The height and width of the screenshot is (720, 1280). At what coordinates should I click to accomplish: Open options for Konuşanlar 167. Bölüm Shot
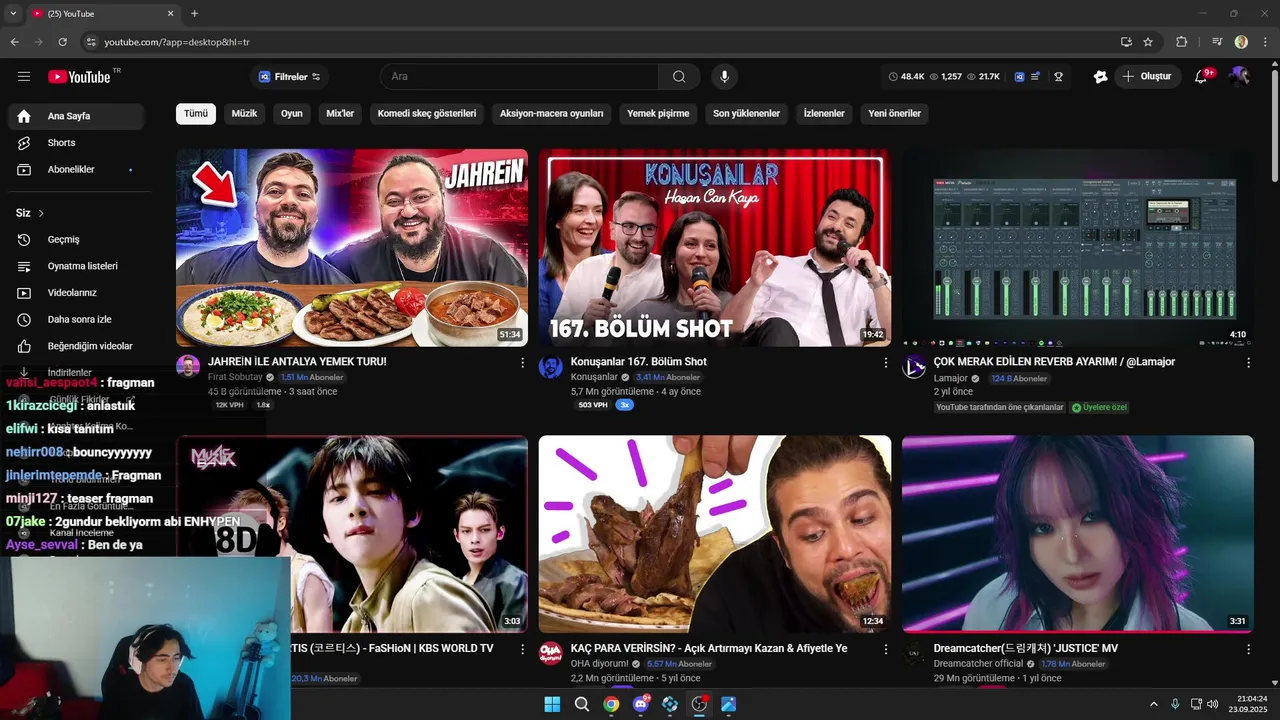(885, 363)
